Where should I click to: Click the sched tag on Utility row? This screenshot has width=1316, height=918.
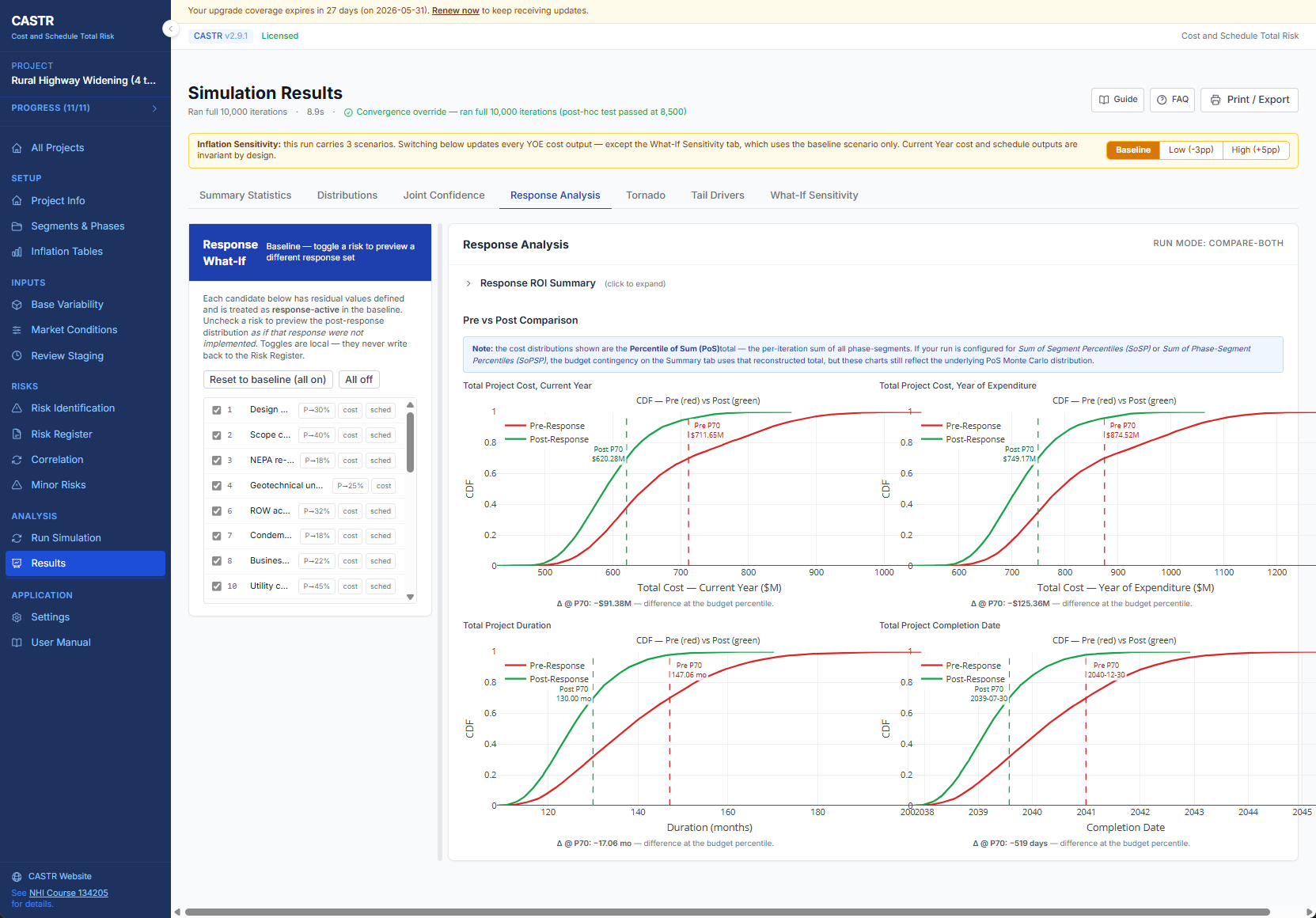pos(381,586)
